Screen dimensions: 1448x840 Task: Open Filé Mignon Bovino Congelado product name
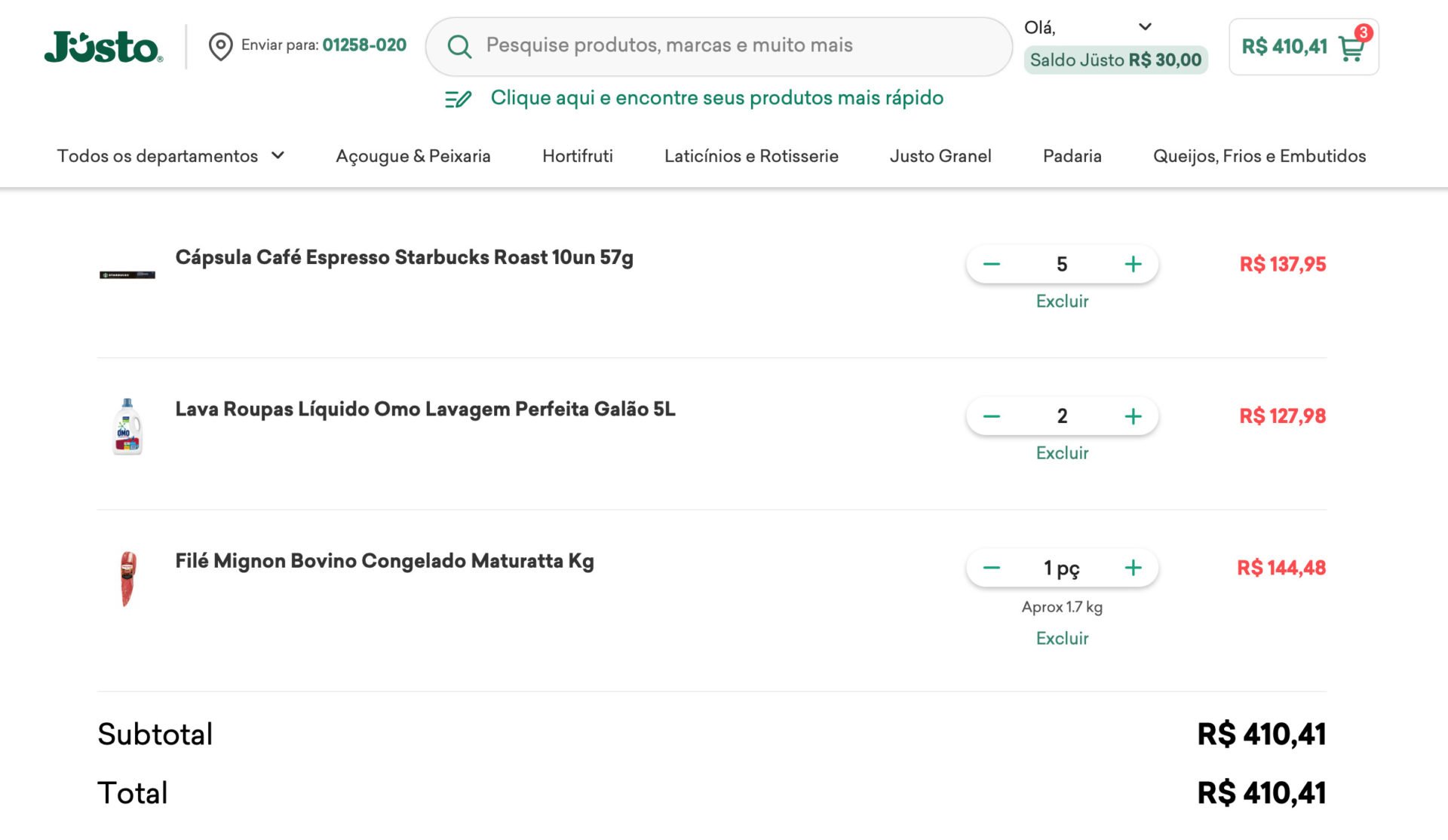[x=385, y=562]
